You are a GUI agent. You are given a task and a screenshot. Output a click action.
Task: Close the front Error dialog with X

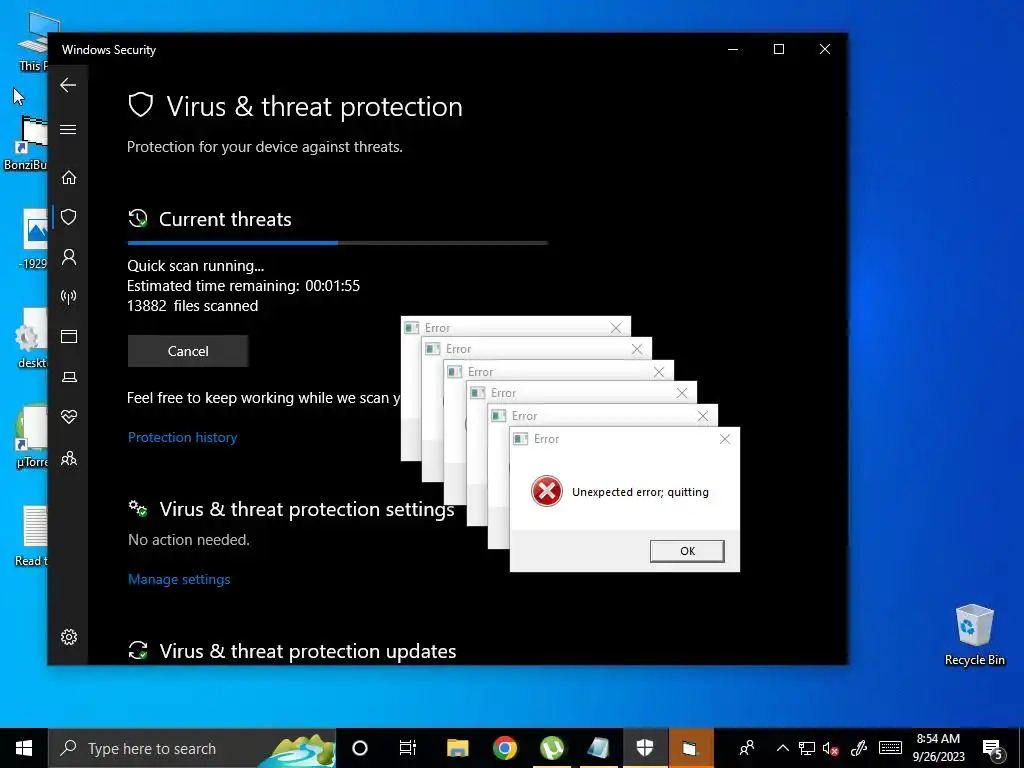click(724, 439)
